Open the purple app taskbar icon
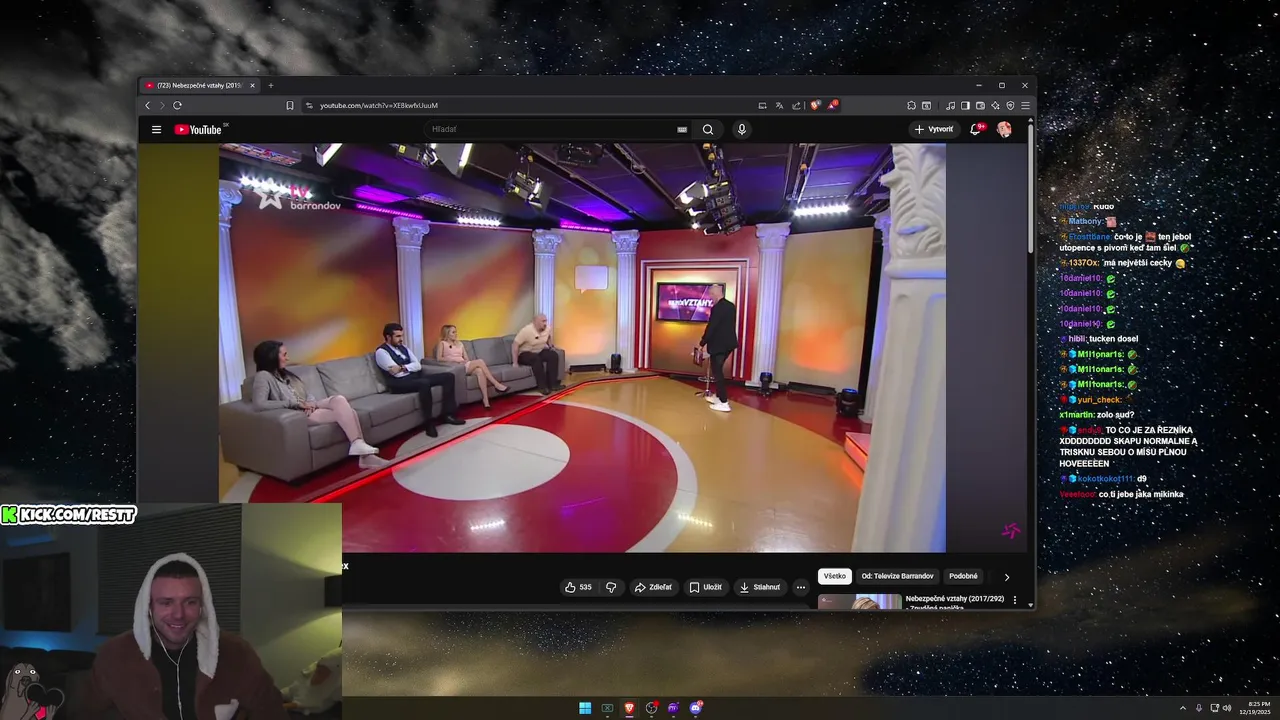 (x=673, y=708)
